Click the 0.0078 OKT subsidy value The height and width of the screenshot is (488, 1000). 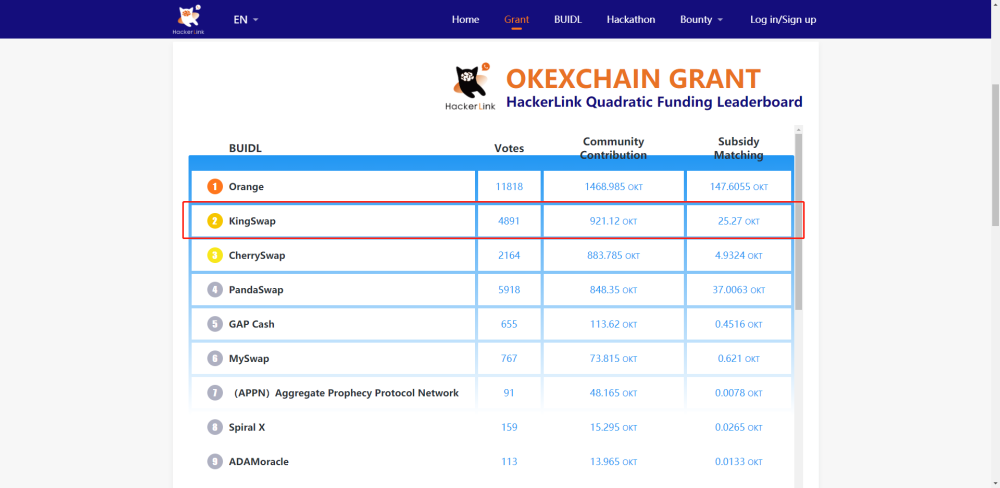coord(739,393)
